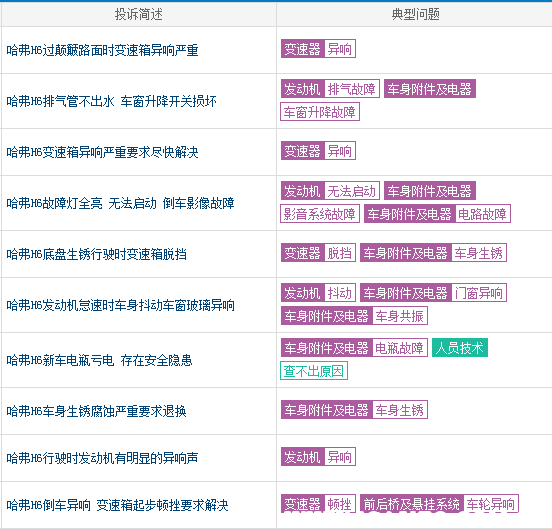Click 变速器 顿挫 tag

(318, 504)
